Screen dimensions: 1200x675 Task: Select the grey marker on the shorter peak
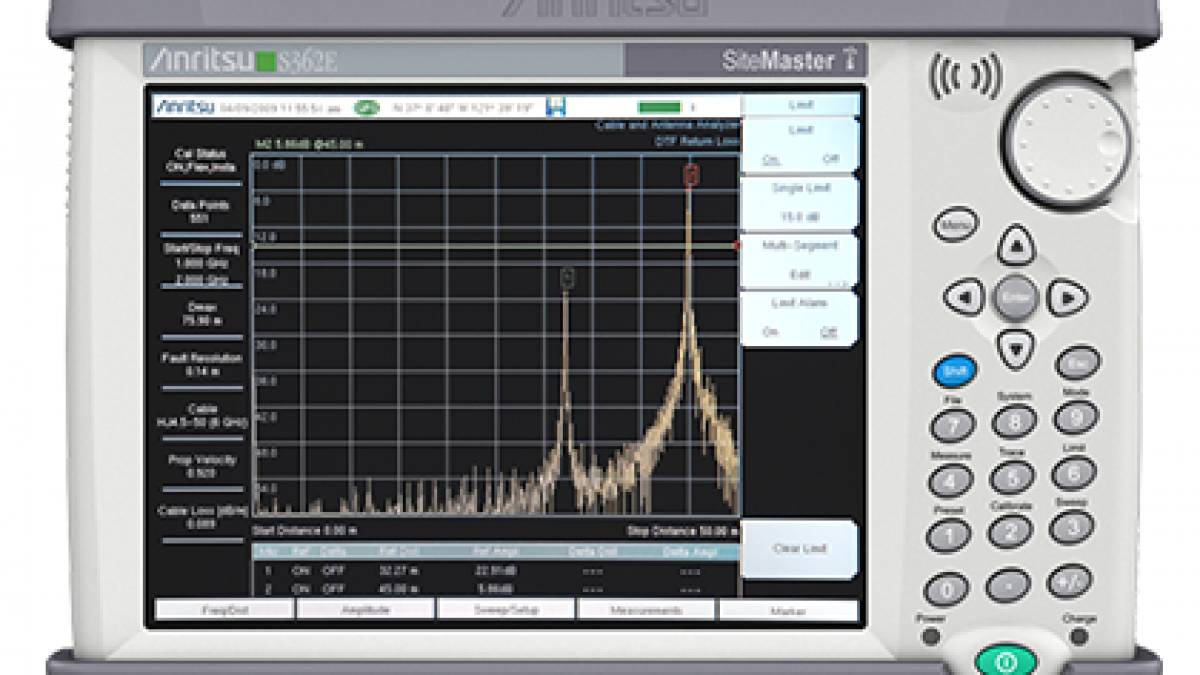[567, 277]
